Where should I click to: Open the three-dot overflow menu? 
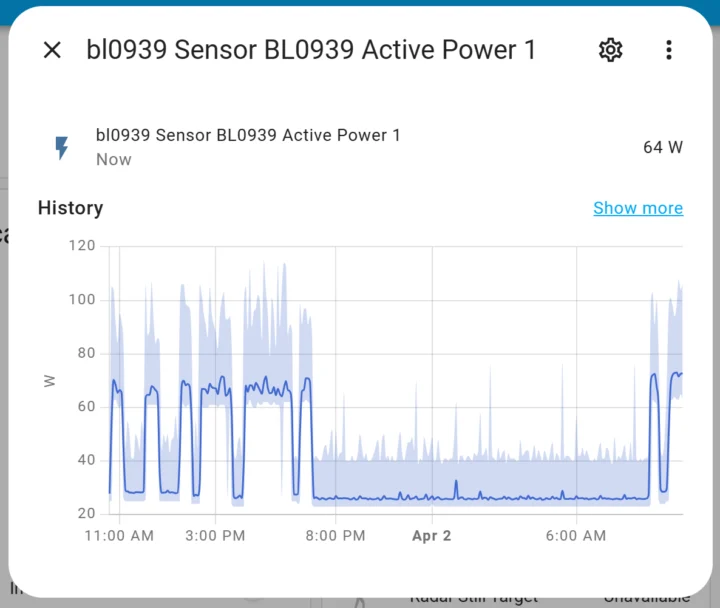pos(669,50)
